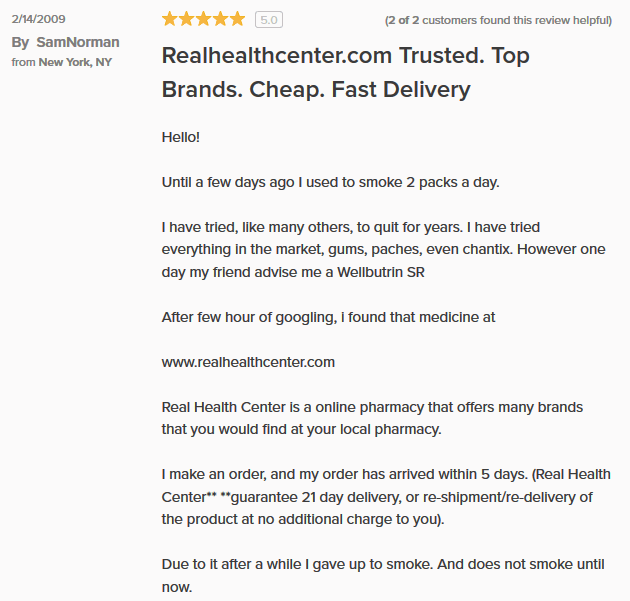Click the 'After few hour of googling' line
This screenshot has height=601, width=630.
pos(328,317)
